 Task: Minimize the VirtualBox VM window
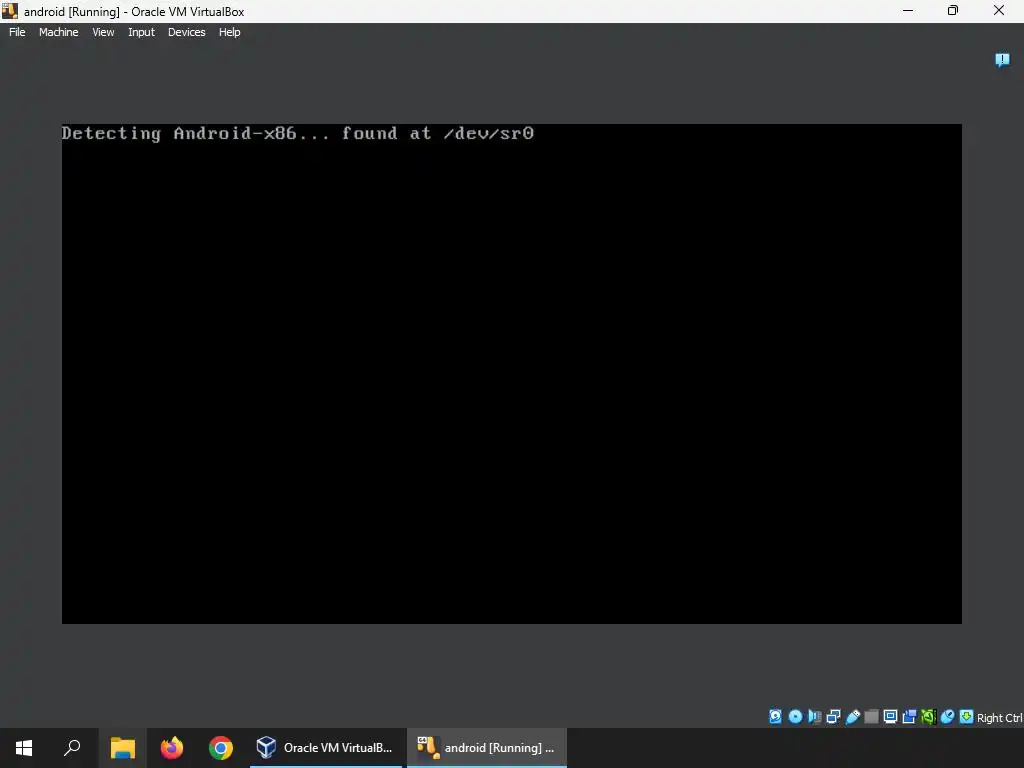[x=908, y=10]
